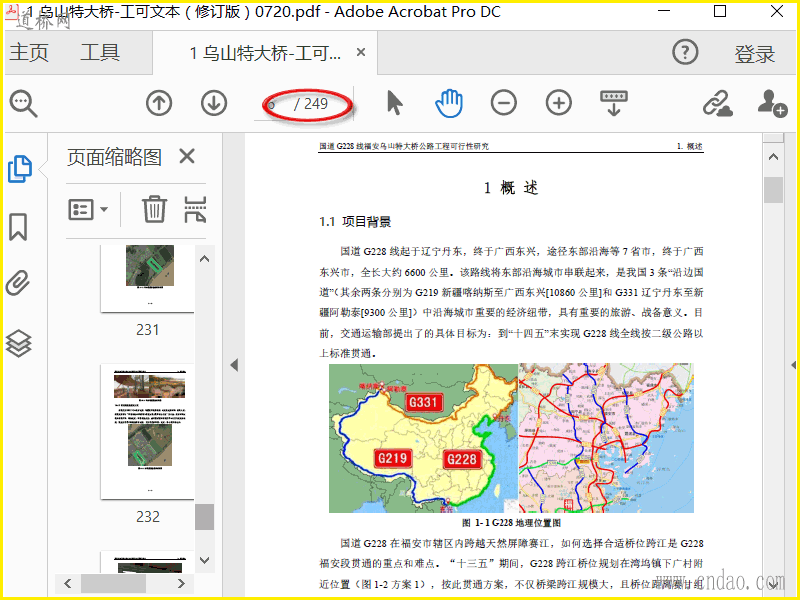Image resolution: width=800 pixels, height=600 pixels.
Task: Zoom in with the plus button
Action: (x=559, y=103)
